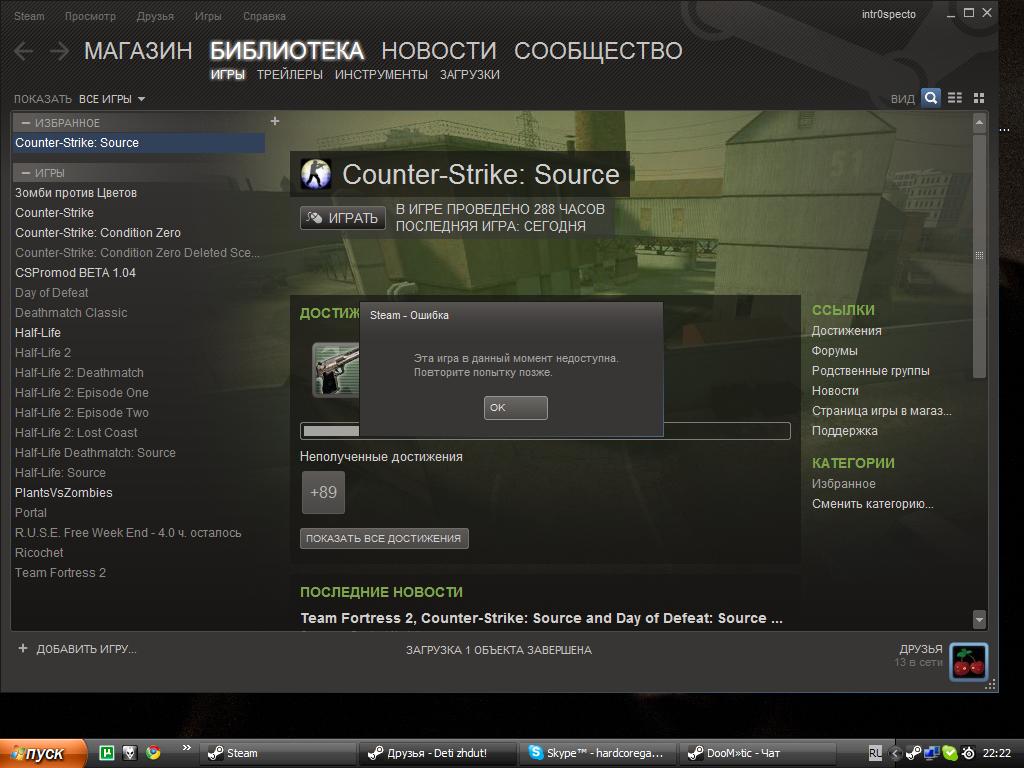Open the Игры menu
The width and height of the screenshot is (1024, 768).
point(208,16)
